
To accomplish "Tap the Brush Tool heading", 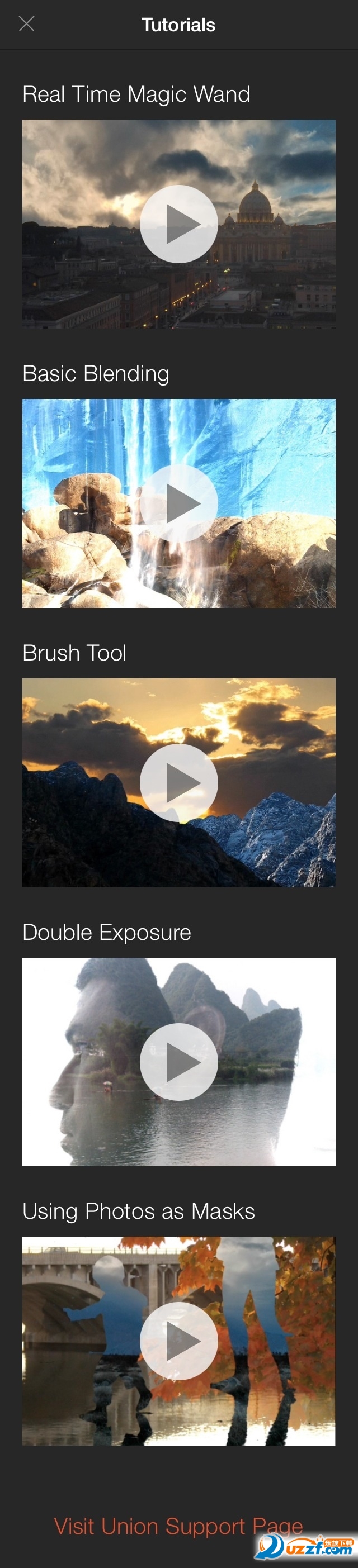I will tap(74, 653).
